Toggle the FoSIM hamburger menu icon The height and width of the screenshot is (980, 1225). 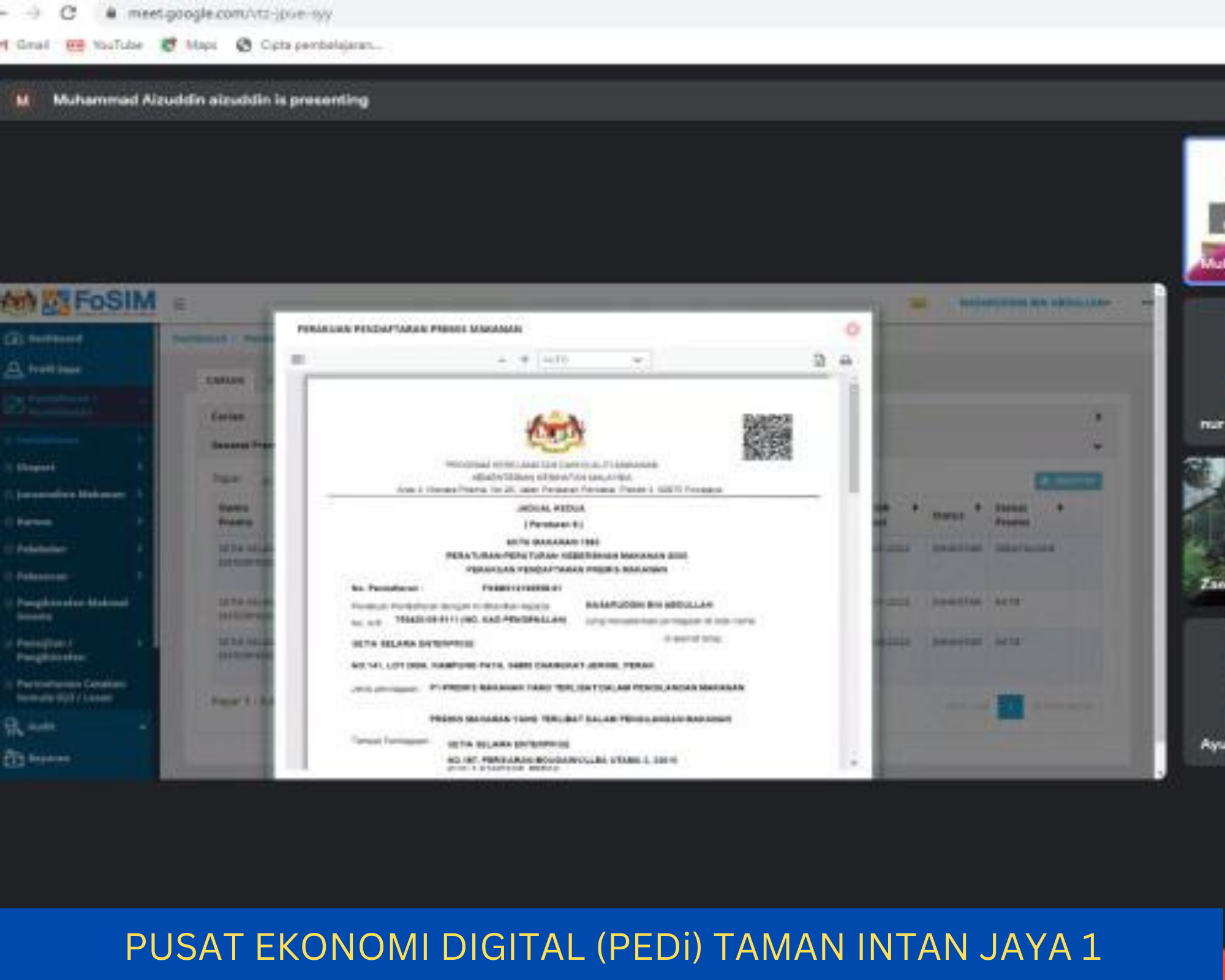(179, 304)
